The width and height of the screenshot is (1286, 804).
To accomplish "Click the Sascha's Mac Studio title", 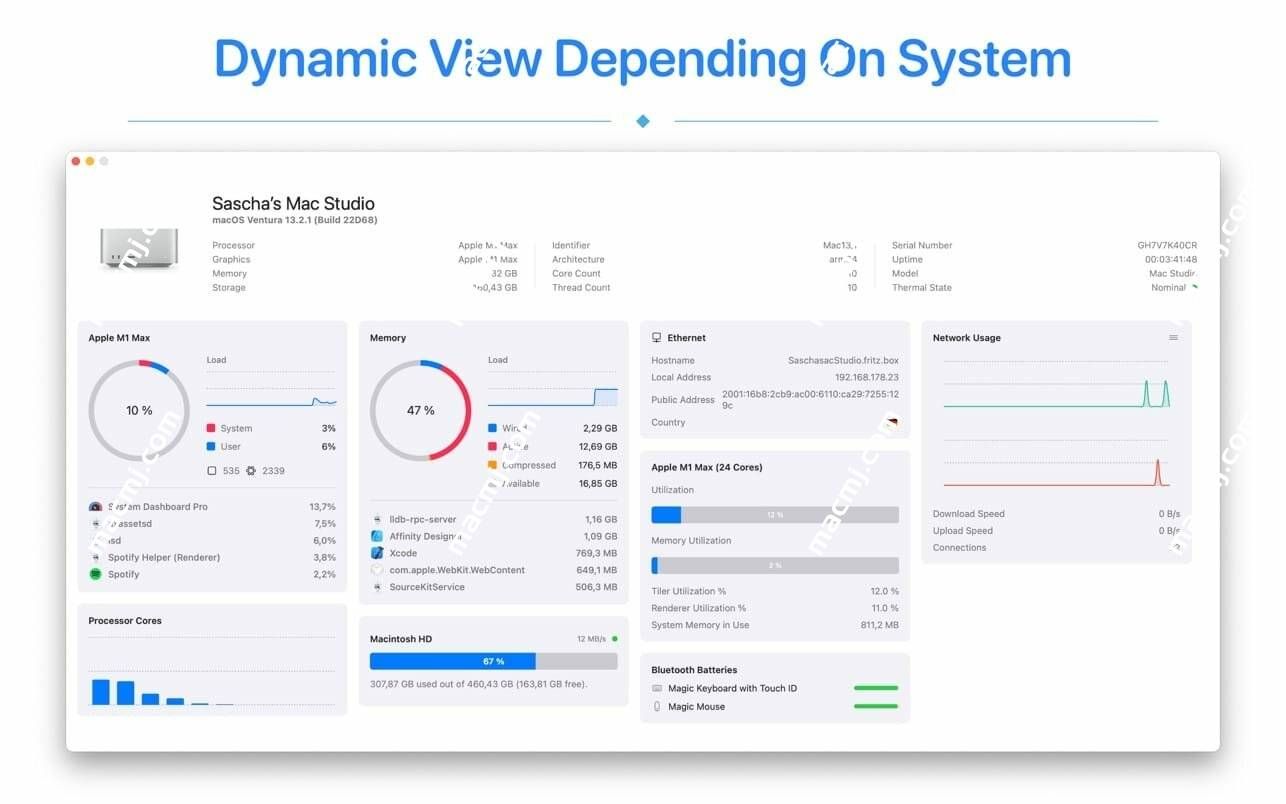I will click(293, 204).
